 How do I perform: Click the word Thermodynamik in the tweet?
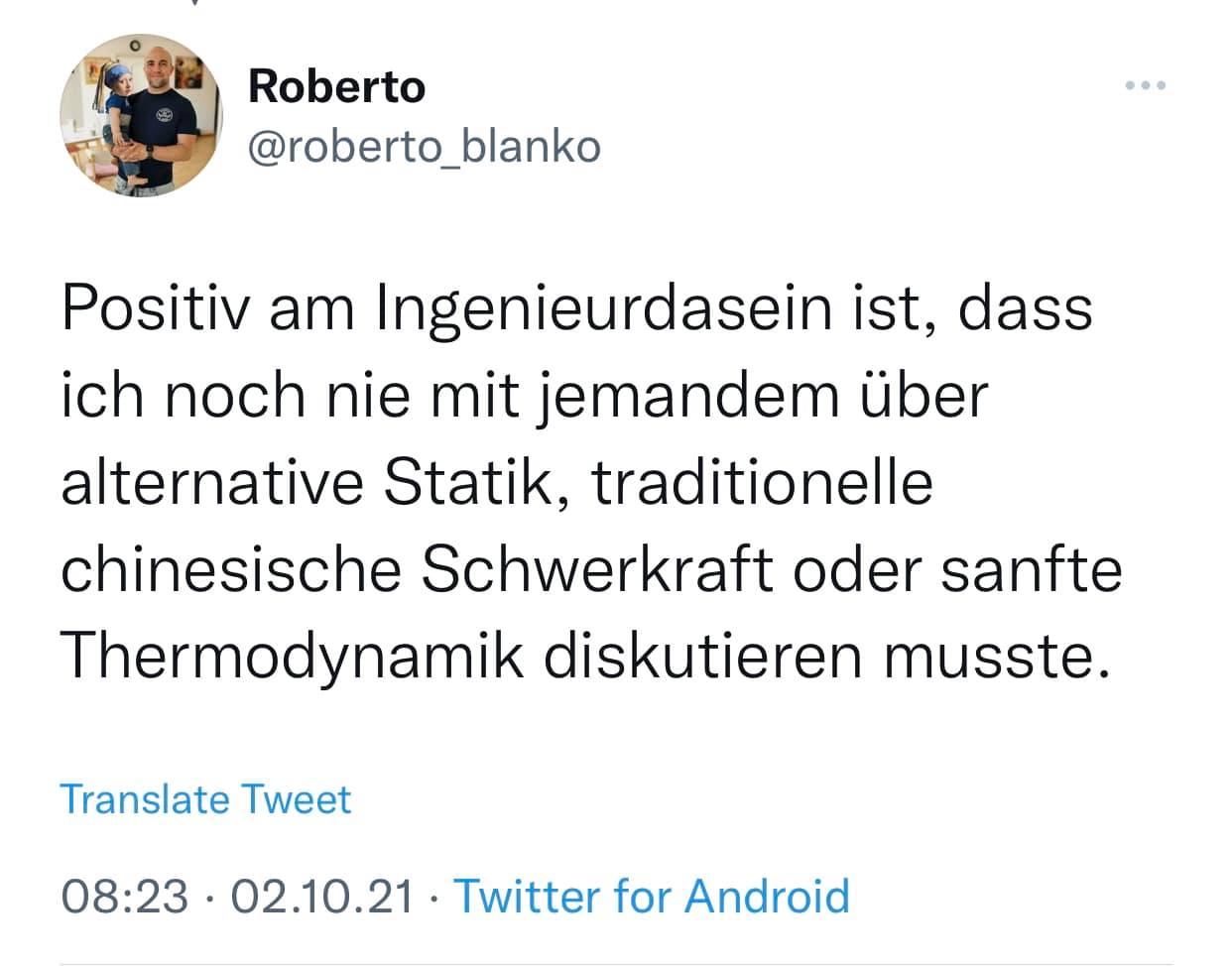tap(293, 656)
